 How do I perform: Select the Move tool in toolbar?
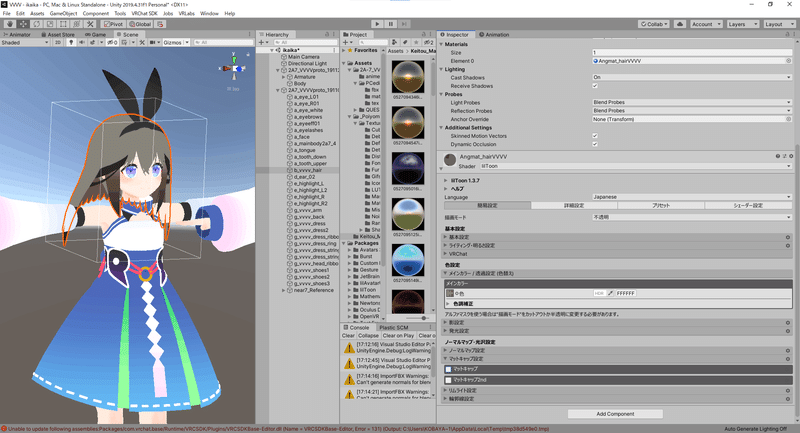coord(23,24)
